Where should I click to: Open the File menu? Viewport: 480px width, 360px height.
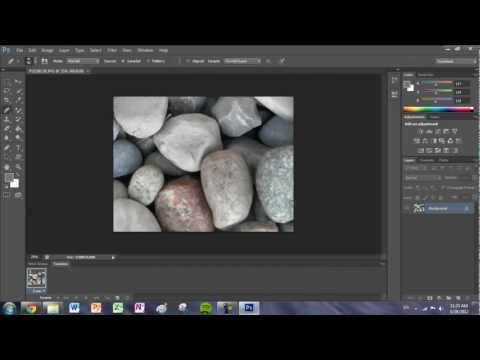(x=20, y=50)
